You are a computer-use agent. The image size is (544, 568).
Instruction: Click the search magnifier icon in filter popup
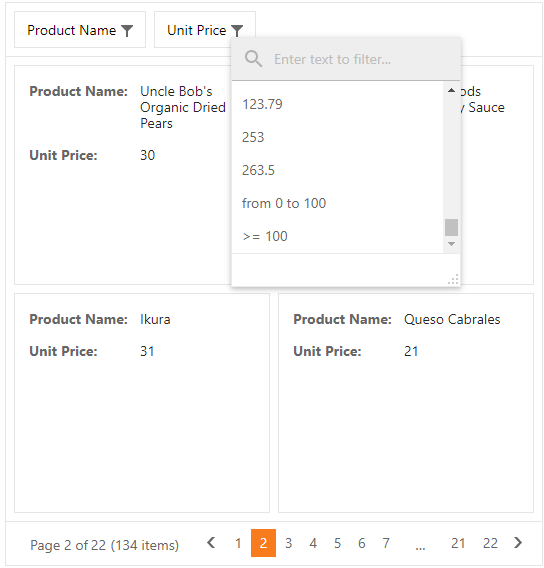[x=253, y=59]
